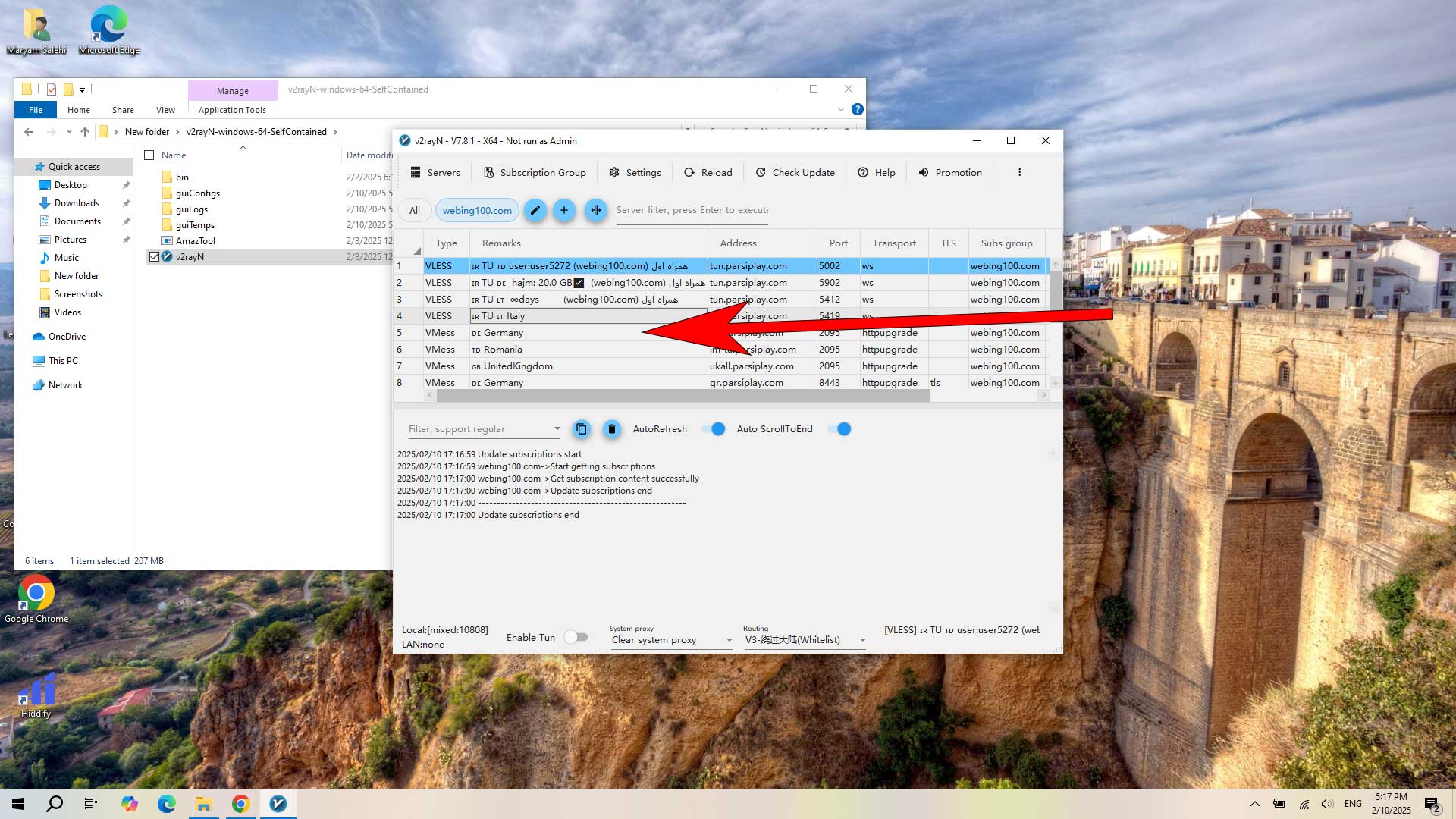This screenshot has width=1456, height=819.
Task: Open the log filter dropdown
Action: (557, 429)
